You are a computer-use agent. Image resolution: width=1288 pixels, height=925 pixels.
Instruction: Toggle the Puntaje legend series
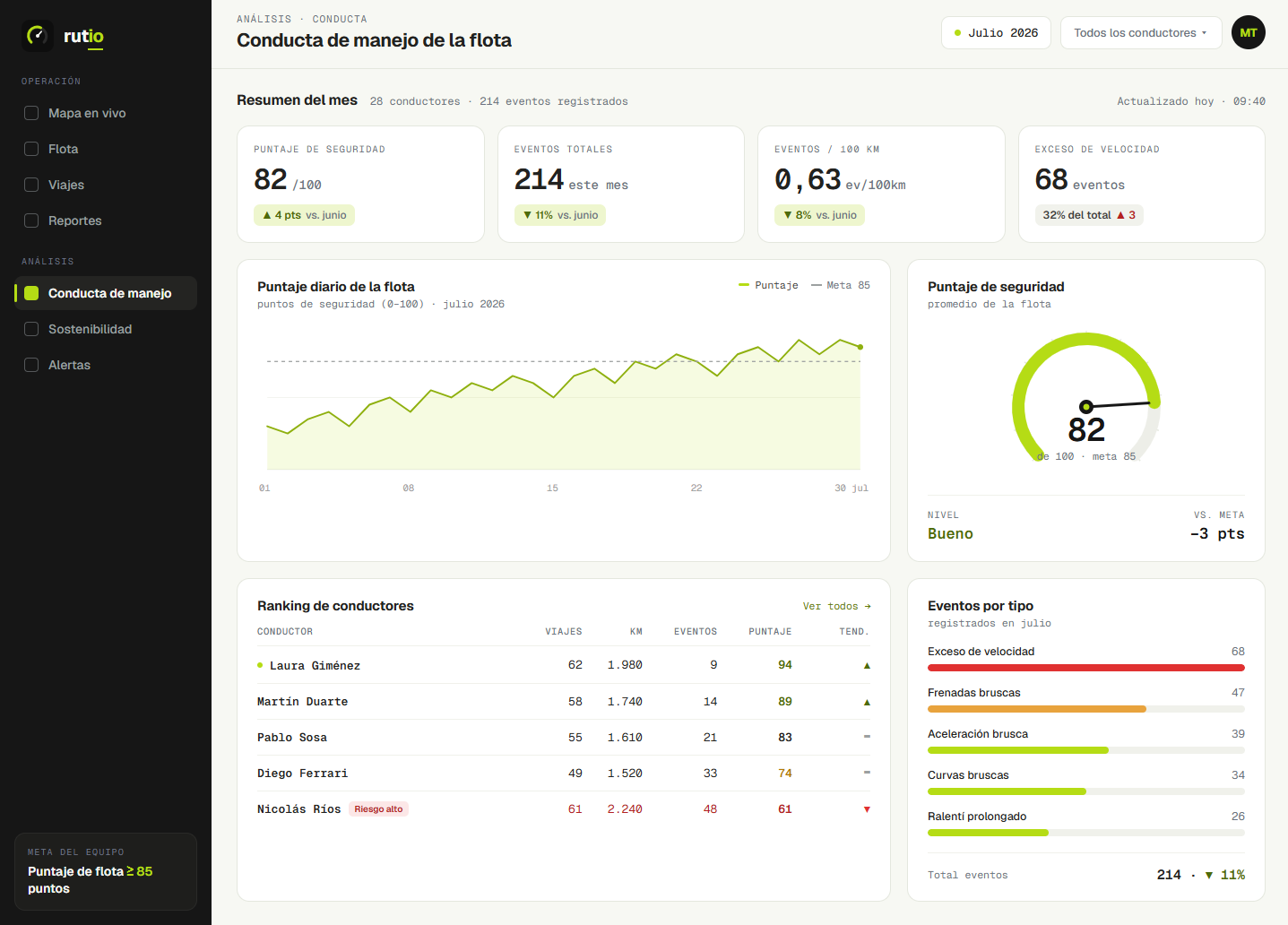click(768, 285)
